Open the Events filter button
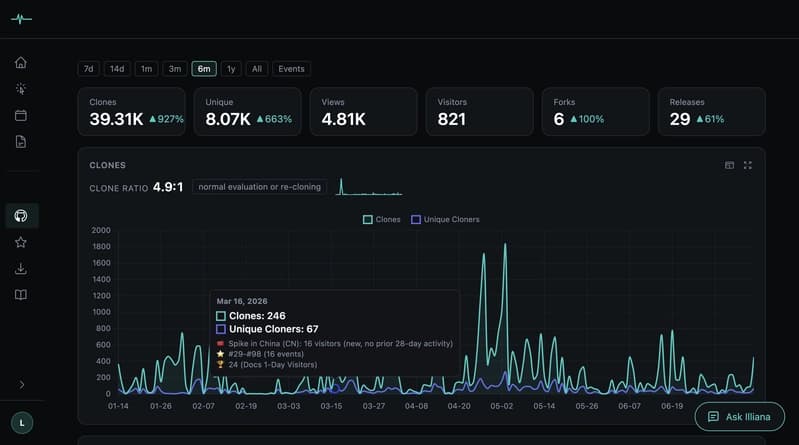 291,69
